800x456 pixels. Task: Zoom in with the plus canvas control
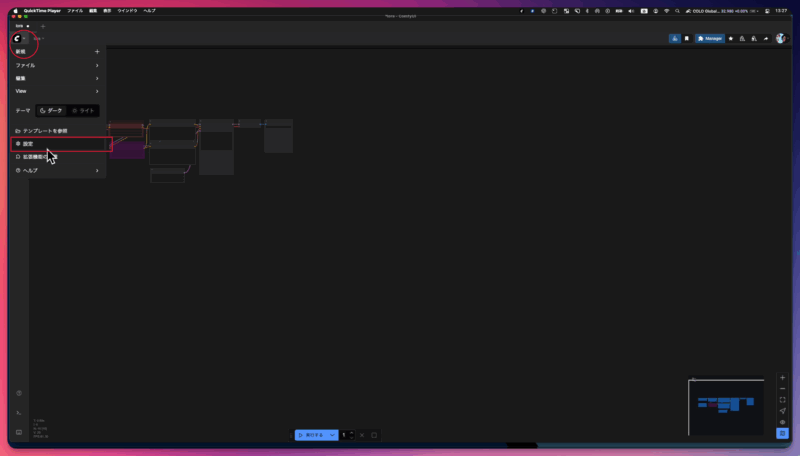click(782, 378)
